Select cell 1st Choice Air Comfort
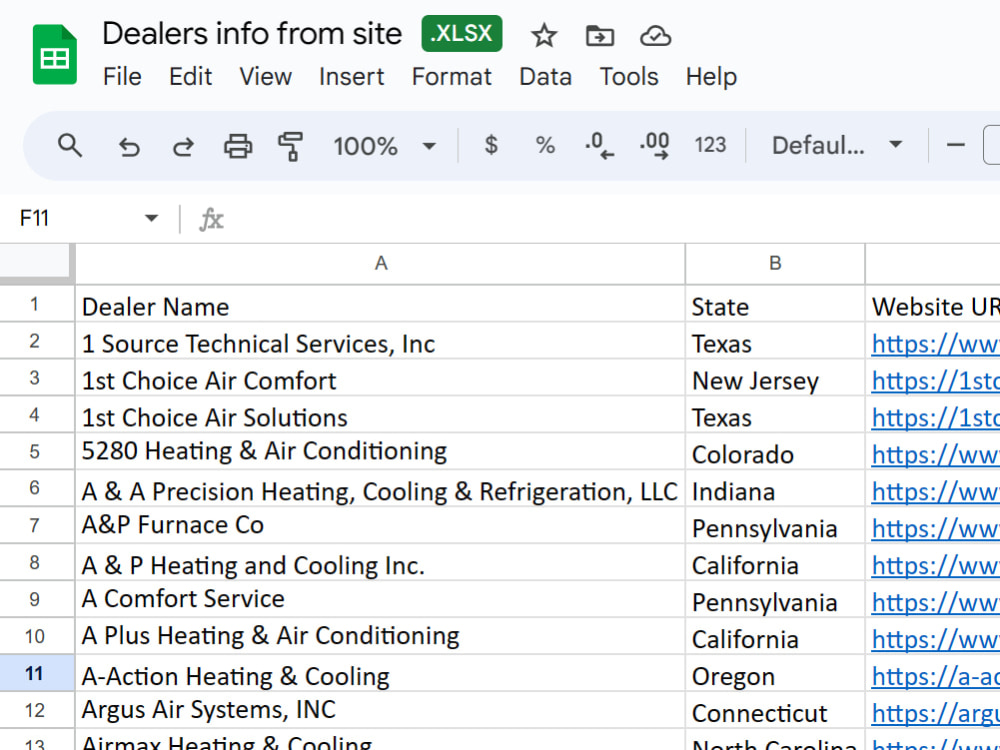Viewport: 1000px width, 750px height. tap(381, 378)
